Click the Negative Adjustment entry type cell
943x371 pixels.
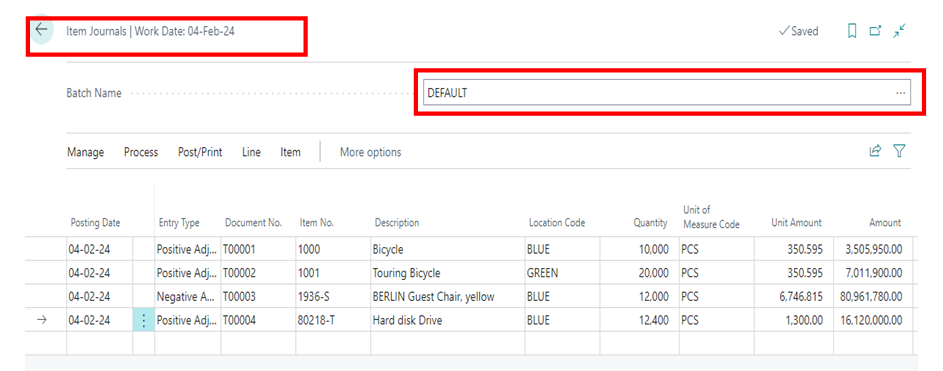pyautogui.click(x=187, y=296)
